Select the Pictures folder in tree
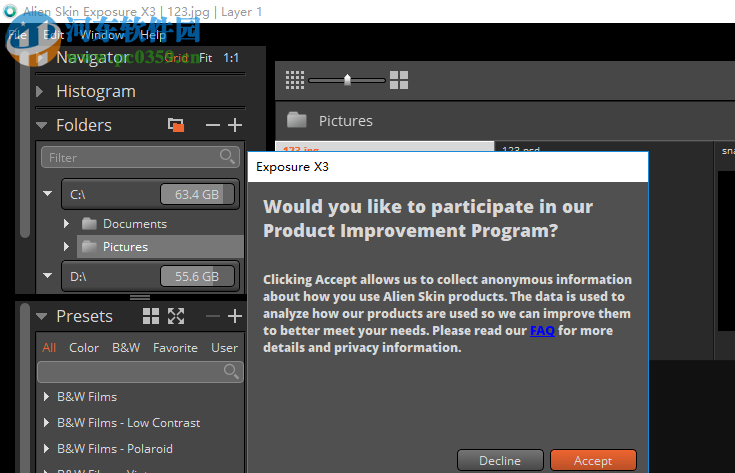The height and width of the screenshot is (473, 735). click(160, 247)
